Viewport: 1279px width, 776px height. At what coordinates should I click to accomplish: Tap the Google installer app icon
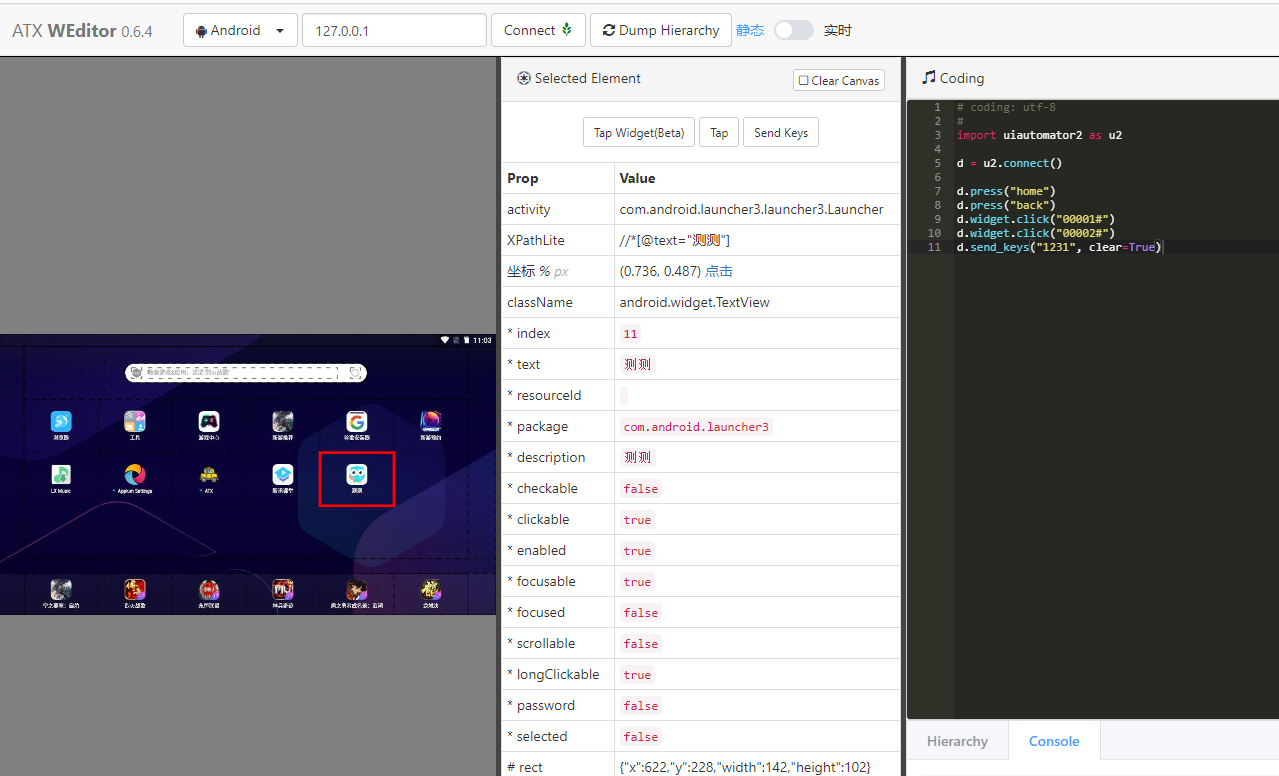(357, 421)
